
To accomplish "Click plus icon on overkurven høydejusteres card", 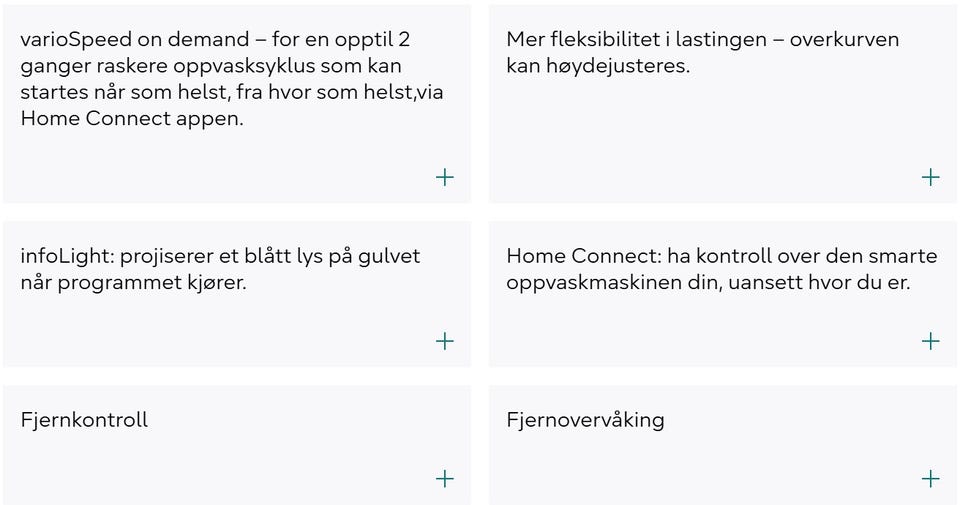I will tap(931, 177).
